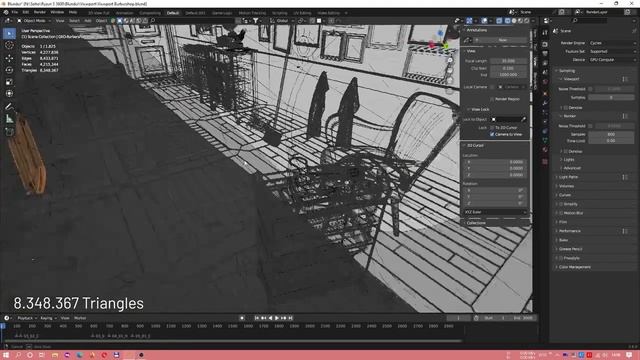Open the viewport Add menu button
Viewport: 640px width, 360px height.
point(88,21)
